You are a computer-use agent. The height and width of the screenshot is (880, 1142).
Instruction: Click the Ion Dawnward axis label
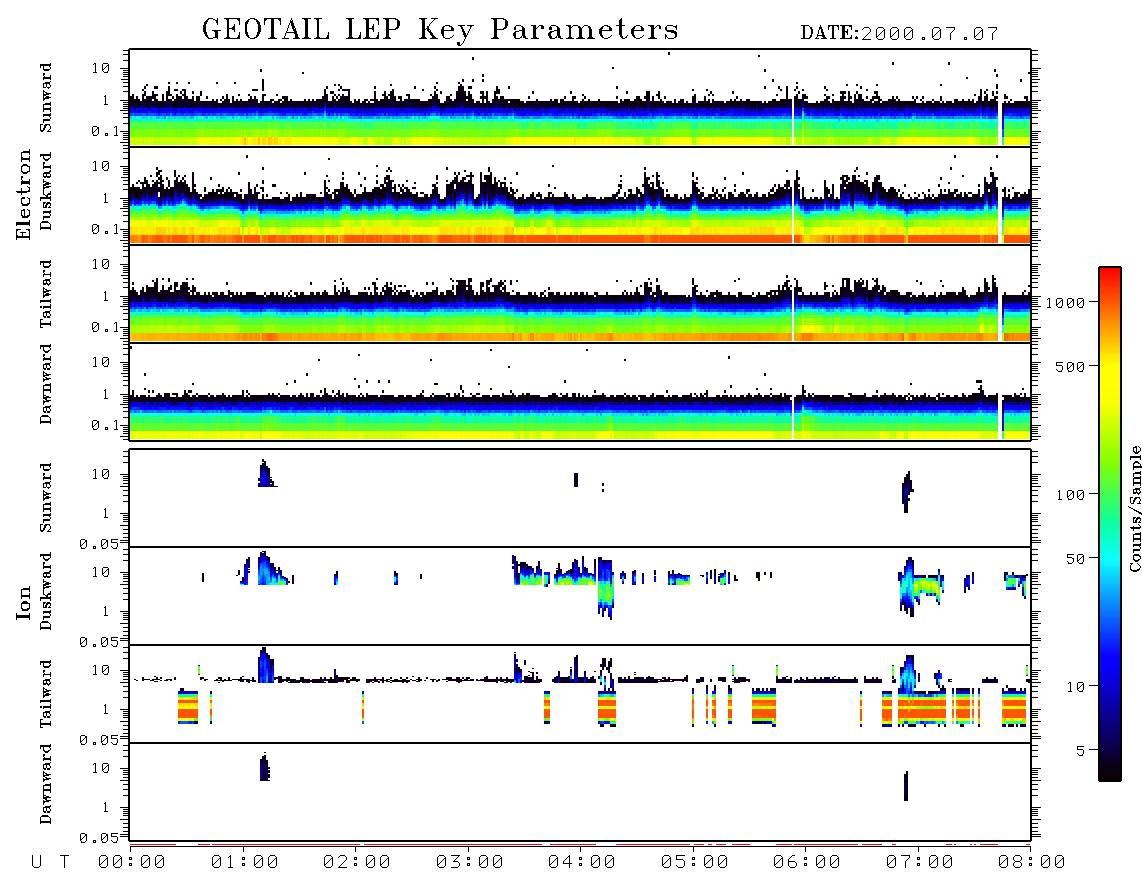point(46,784)
